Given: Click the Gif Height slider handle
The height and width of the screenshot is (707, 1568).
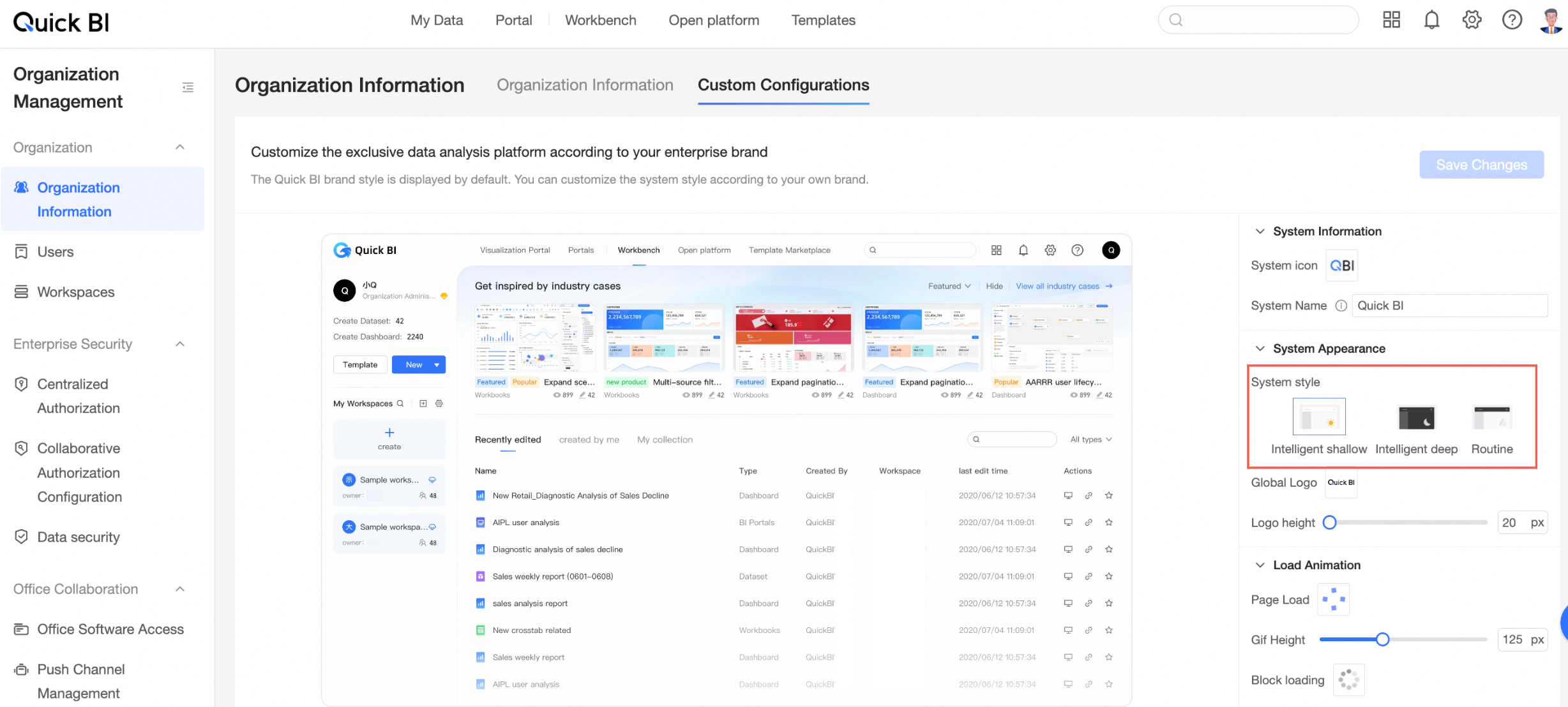Looking at the screenshot, I should click(x=1382, y=639).
